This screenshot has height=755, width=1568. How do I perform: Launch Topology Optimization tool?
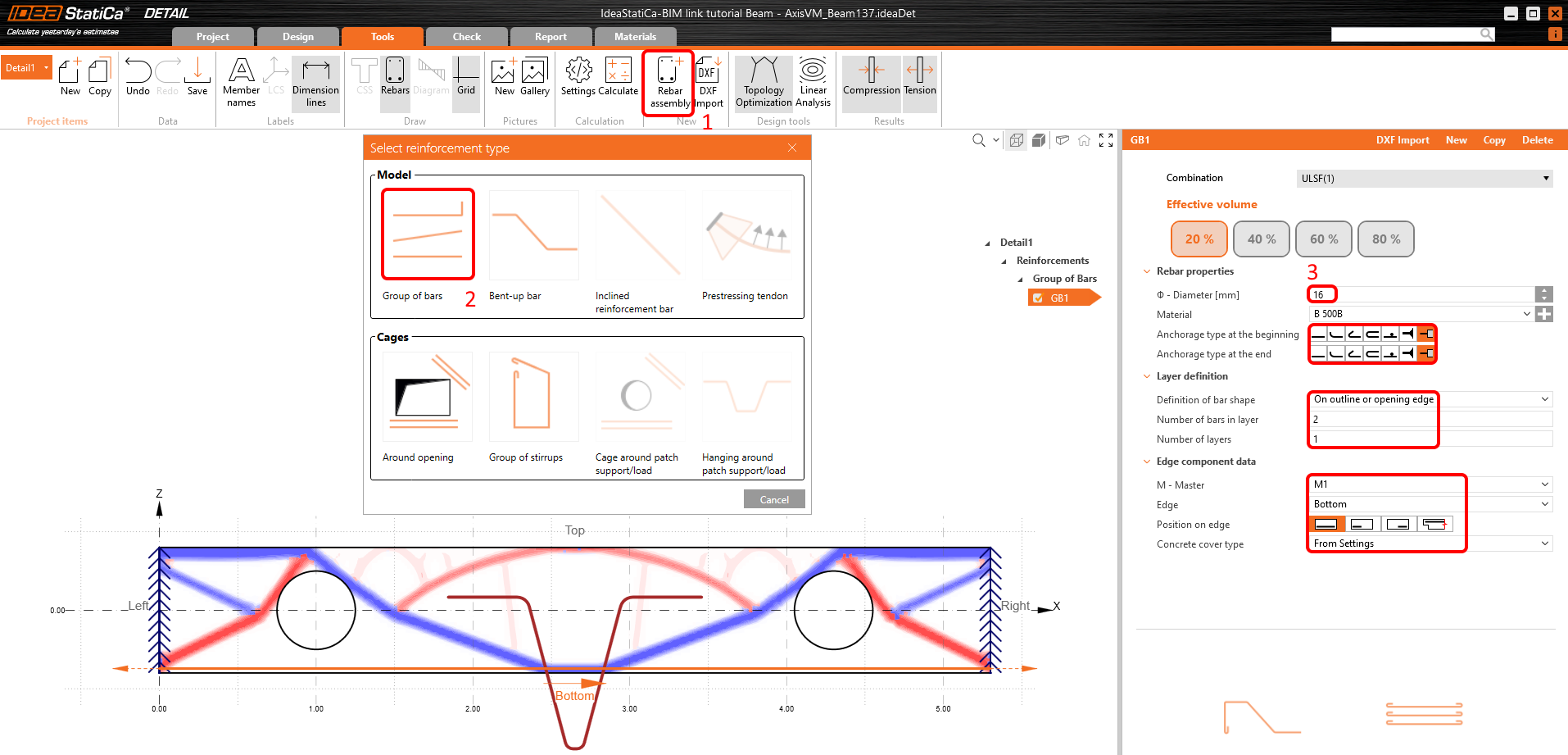[764, 82]
